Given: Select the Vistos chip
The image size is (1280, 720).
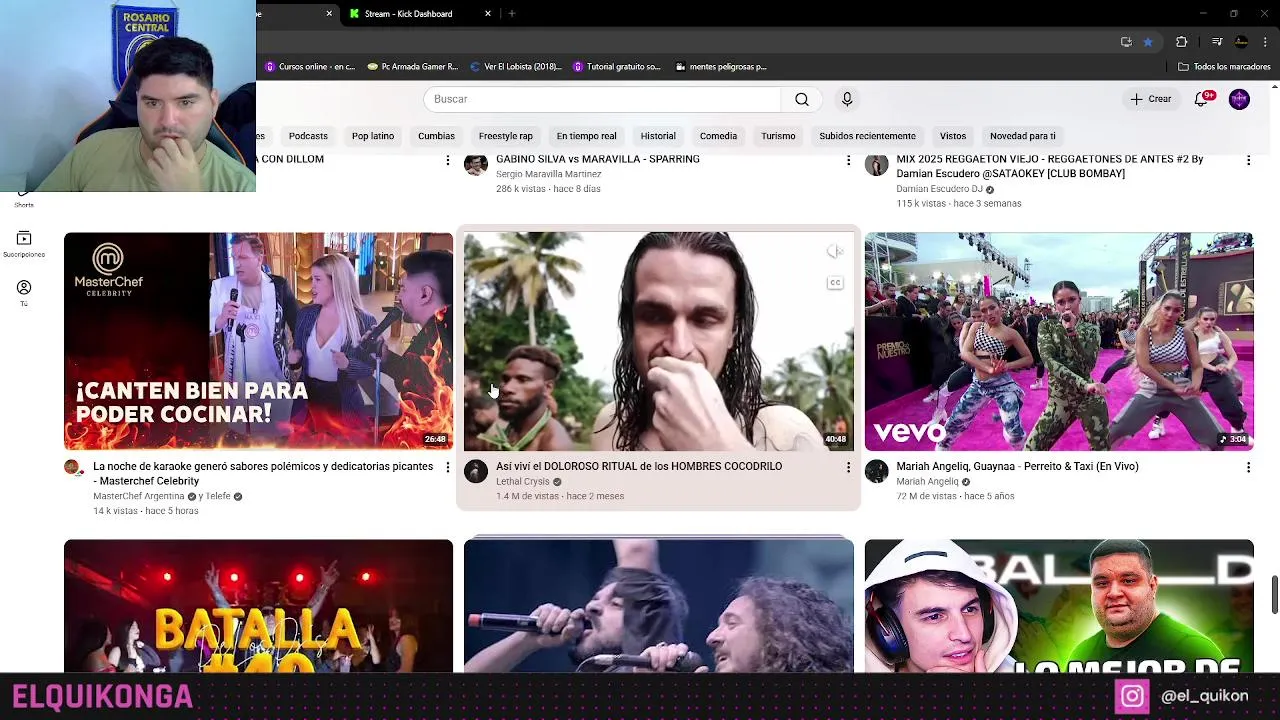Looking at the screenshot, I should coord(953,136).
